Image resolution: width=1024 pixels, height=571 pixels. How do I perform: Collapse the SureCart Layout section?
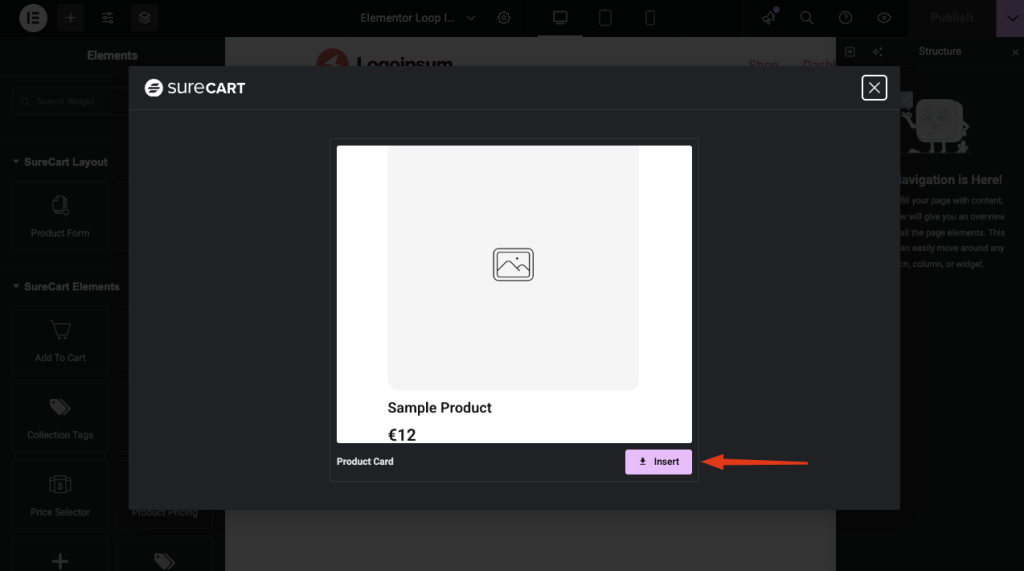coord(16,162)
